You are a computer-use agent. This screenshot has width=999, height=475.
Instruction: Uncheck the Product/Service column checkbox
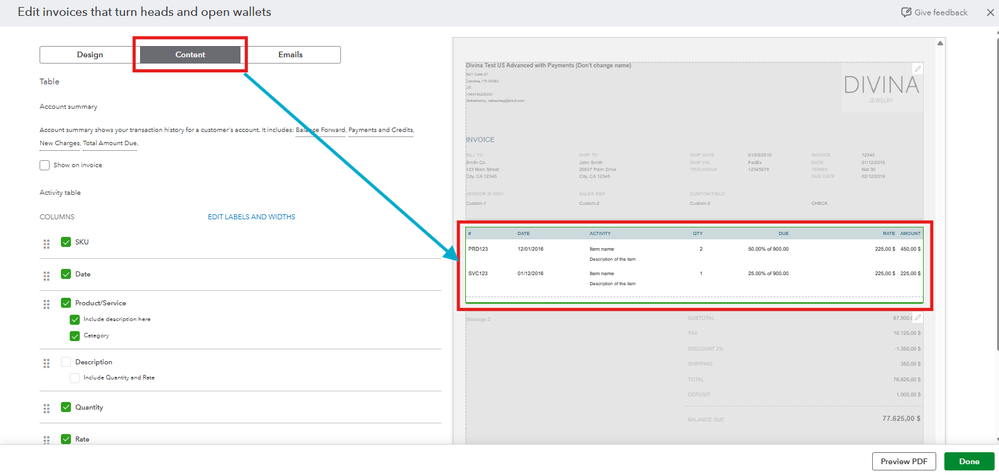click(66, 302)
